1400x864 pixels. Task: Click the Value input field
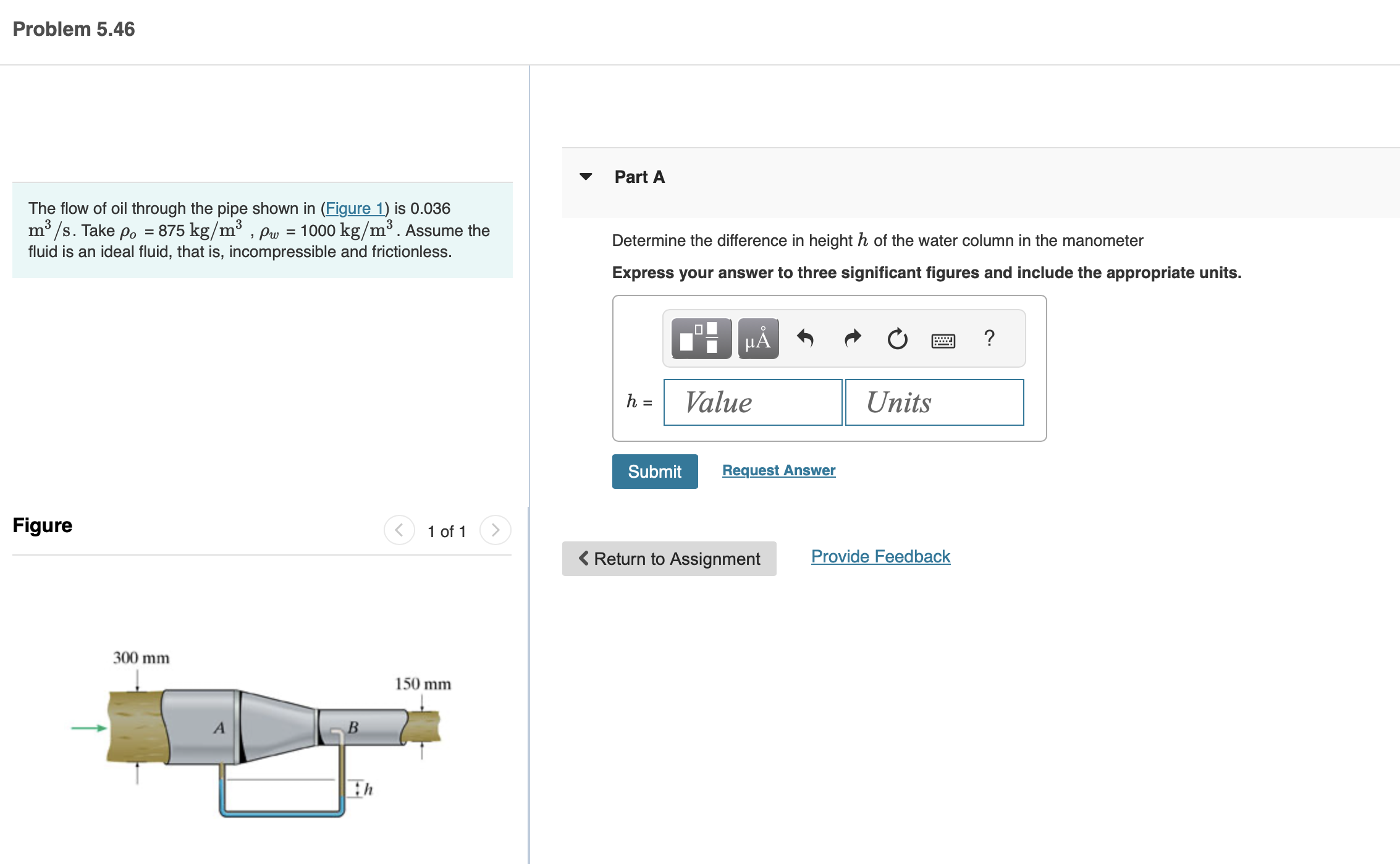click(752, 402)
